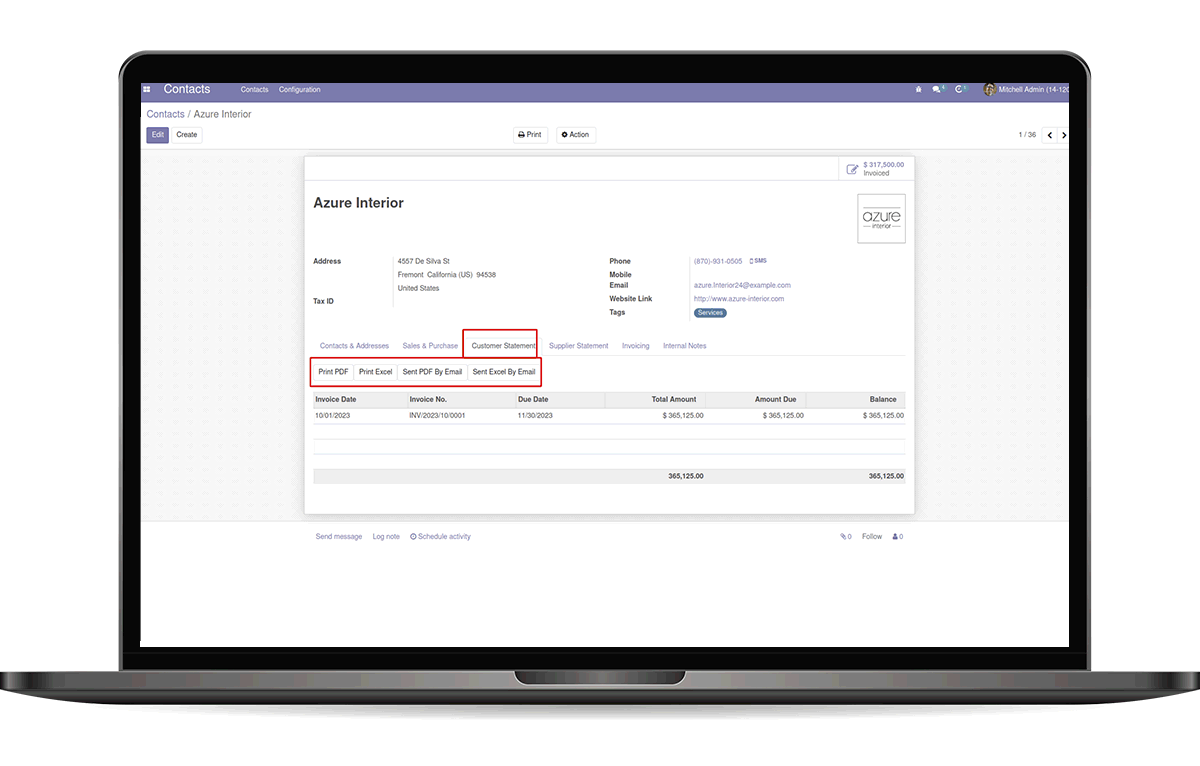Image resolution: width=1200 pixels, height=766 pixels.
Task: Open the Contacts menu in top bar
Action: (x=255, y=90)
